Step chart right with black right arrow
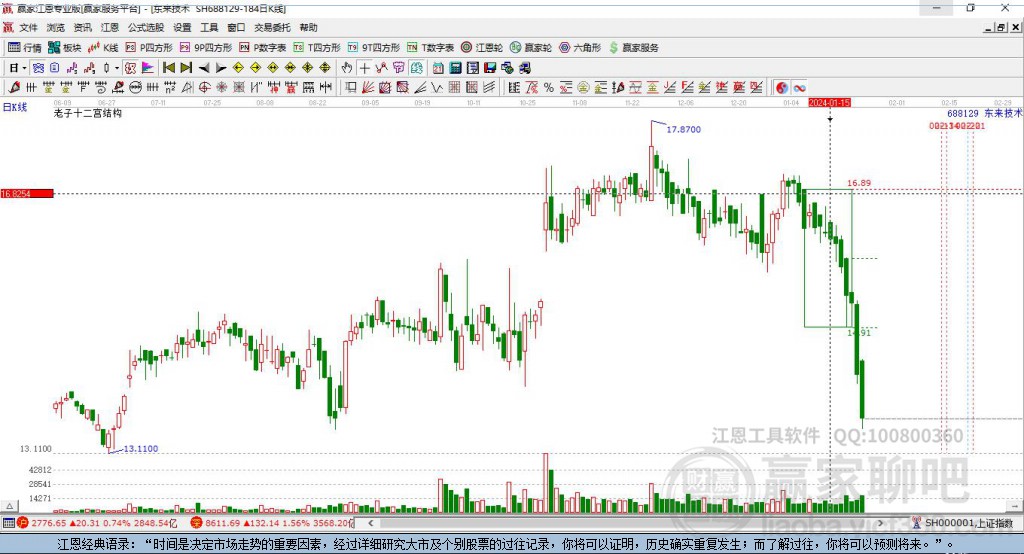Image resolution: width=1024 pixels, height=554 pixels. 221,68
